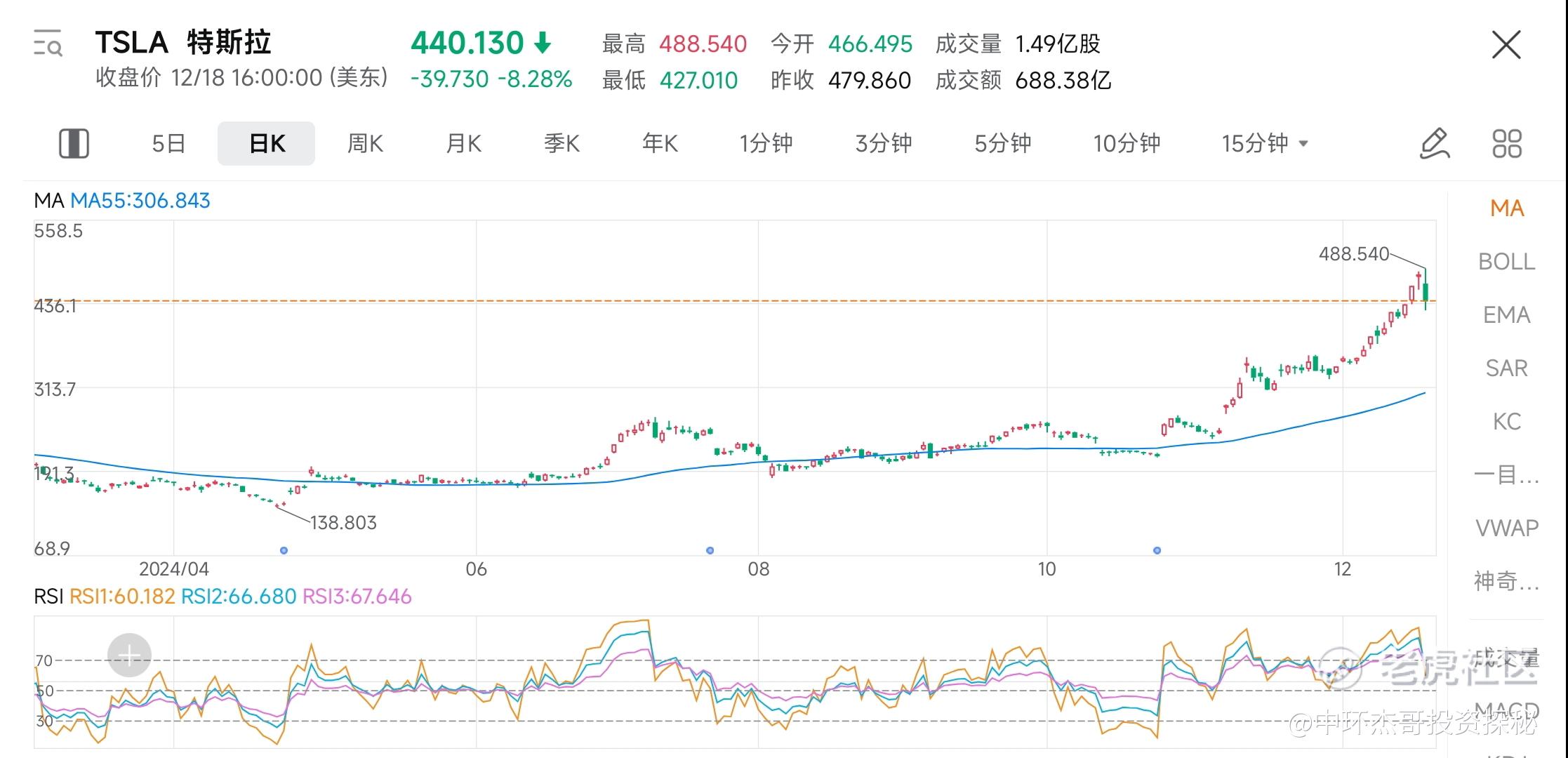The width and height of the screenshot is (1568, 758).
Task: Open the drawing pencil tool
Action: (x=1435, y=144)
